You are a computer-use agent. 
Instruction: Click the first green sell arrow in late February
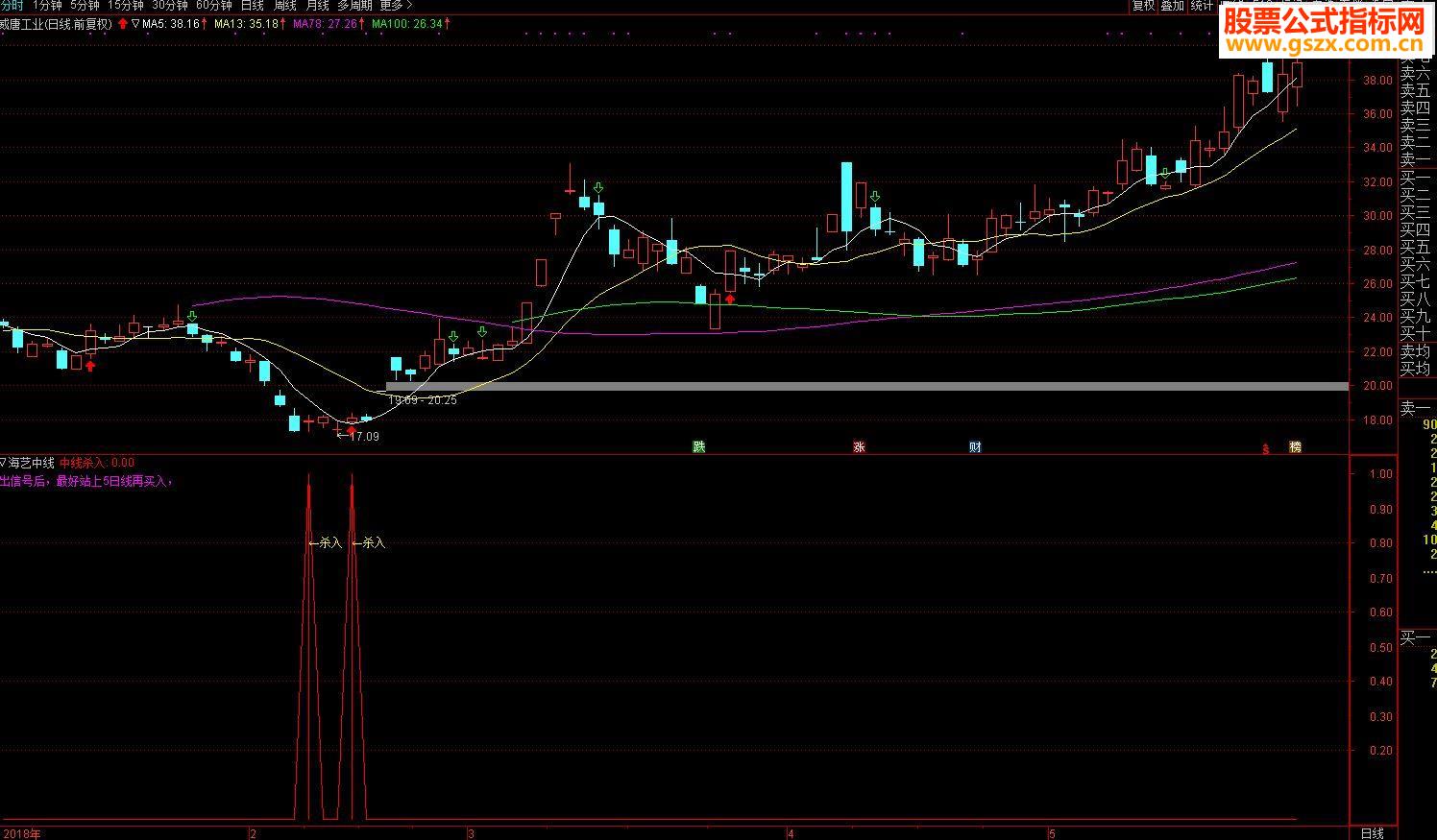click(452, 337)
